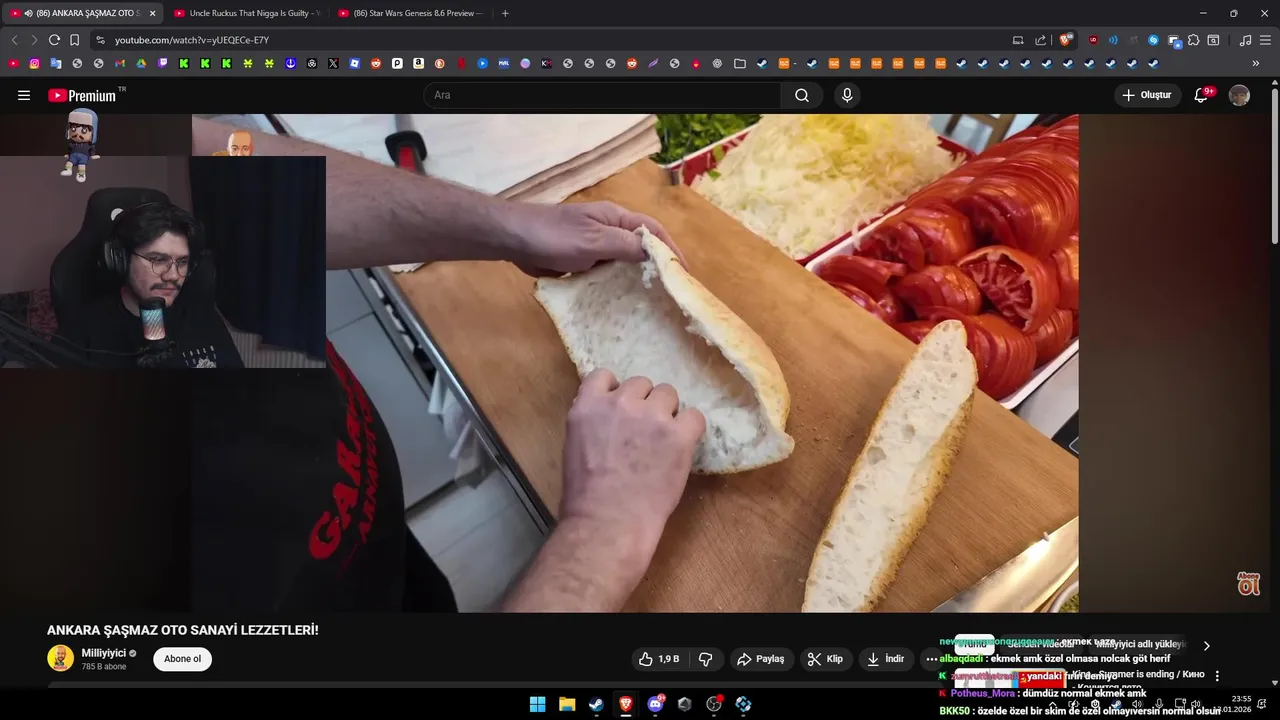Click the share page icon in address bar
Screen dimensions: 1280x720
tap(1040, 40)
